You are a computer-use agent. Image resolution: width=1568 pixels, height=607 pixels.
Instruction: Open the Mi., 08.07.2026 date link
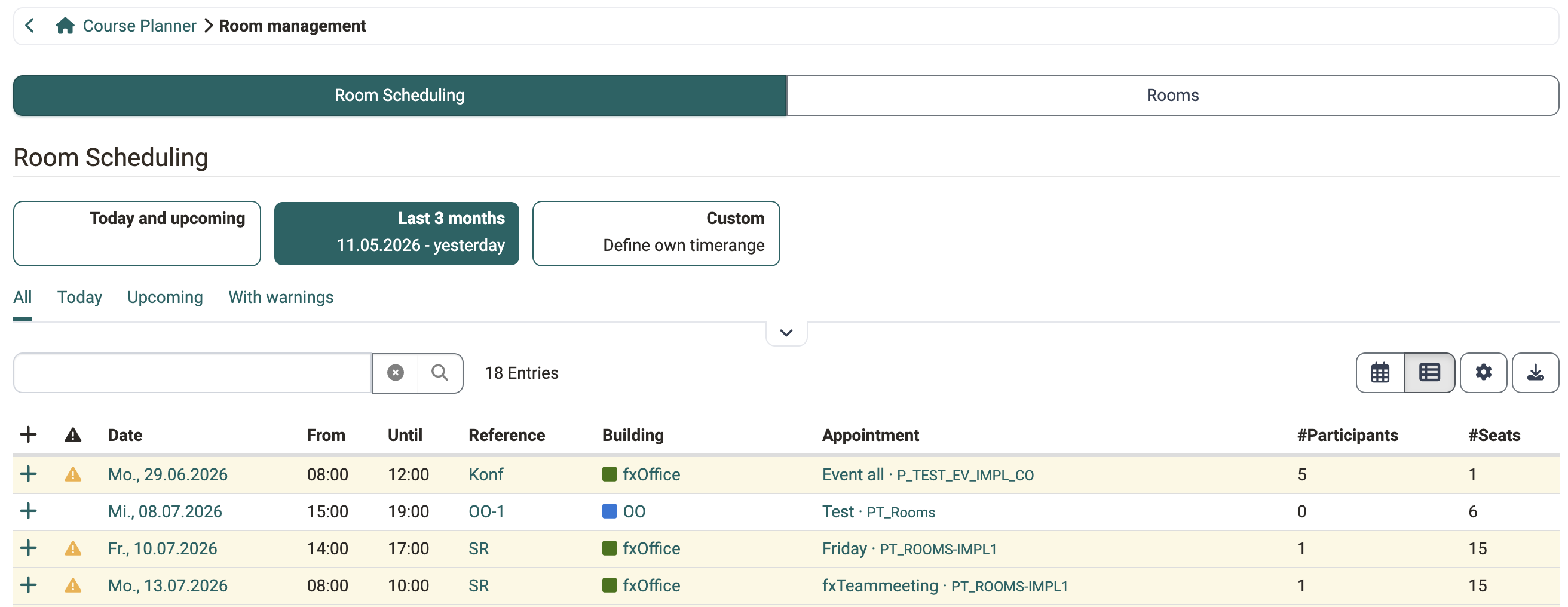165,511
